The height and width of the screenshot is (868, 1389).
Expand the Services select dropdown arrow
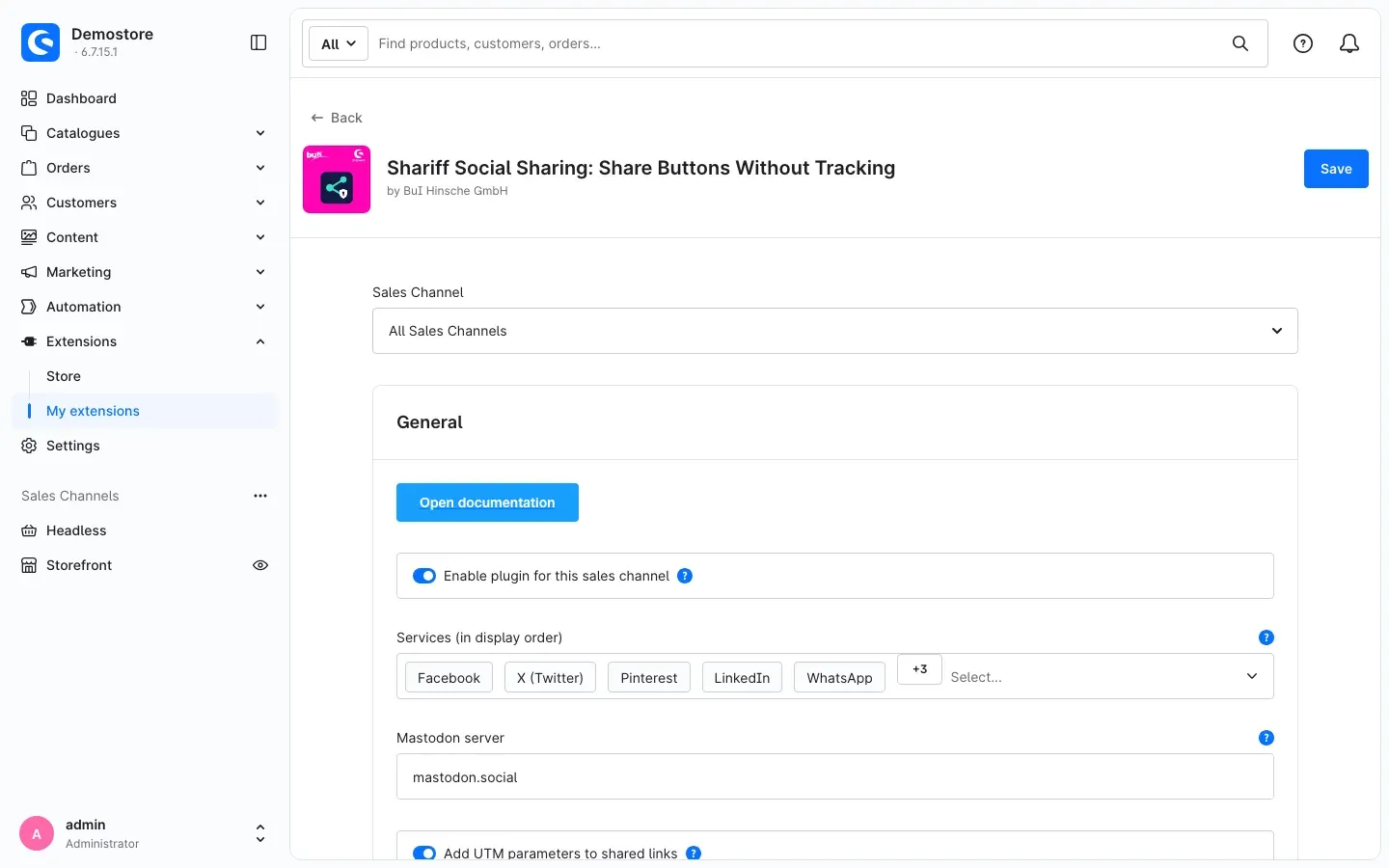1252,676
